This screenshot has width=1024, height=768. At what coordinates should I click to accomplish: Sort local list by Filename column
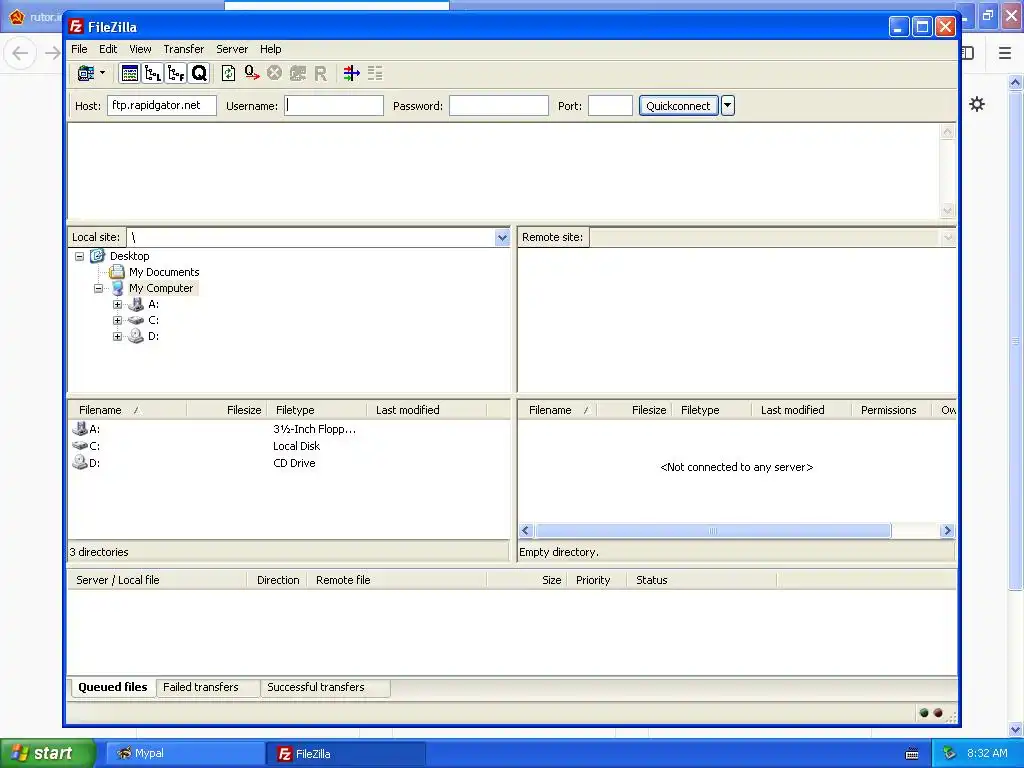(127, 410)
